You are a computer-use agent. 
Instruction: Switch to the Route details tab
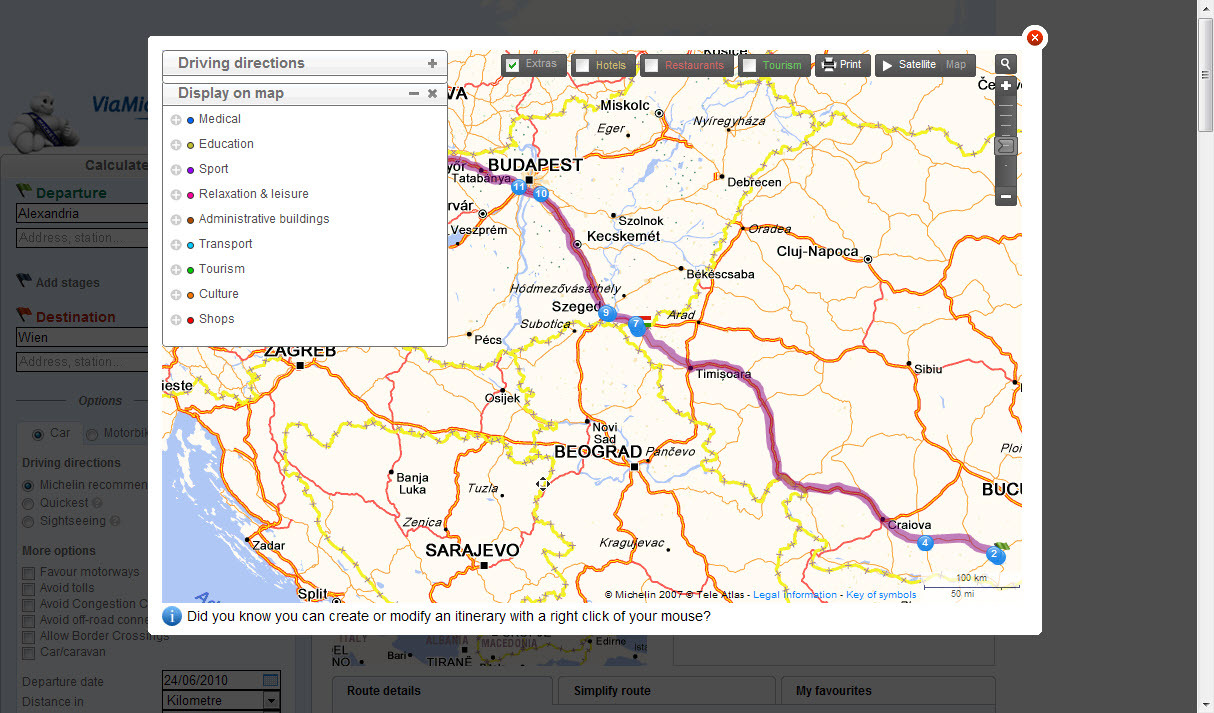[442, 691]
